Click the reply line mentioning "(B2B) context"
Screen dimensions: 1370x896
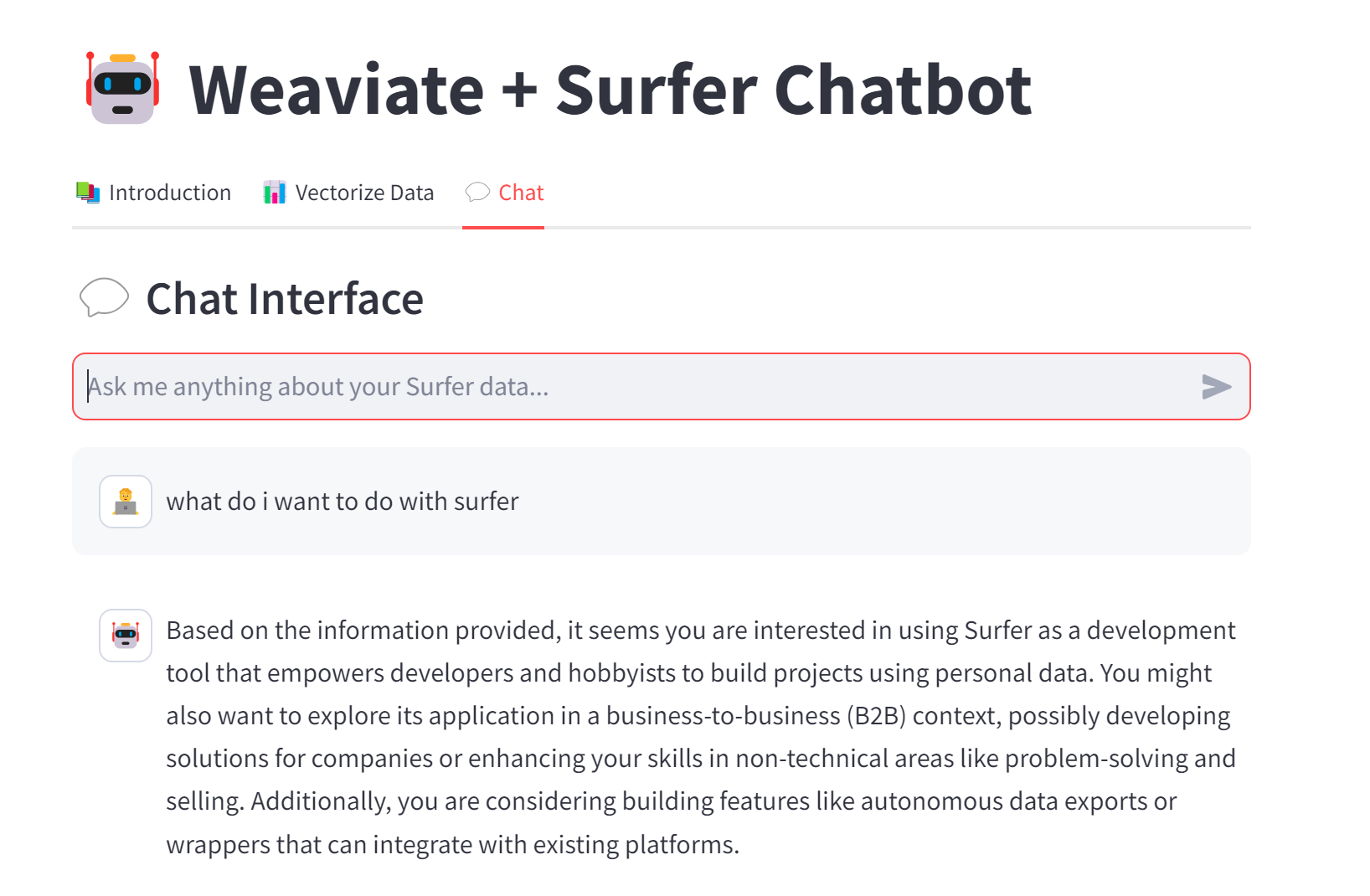pyautogui.click(x=698, y=716)
